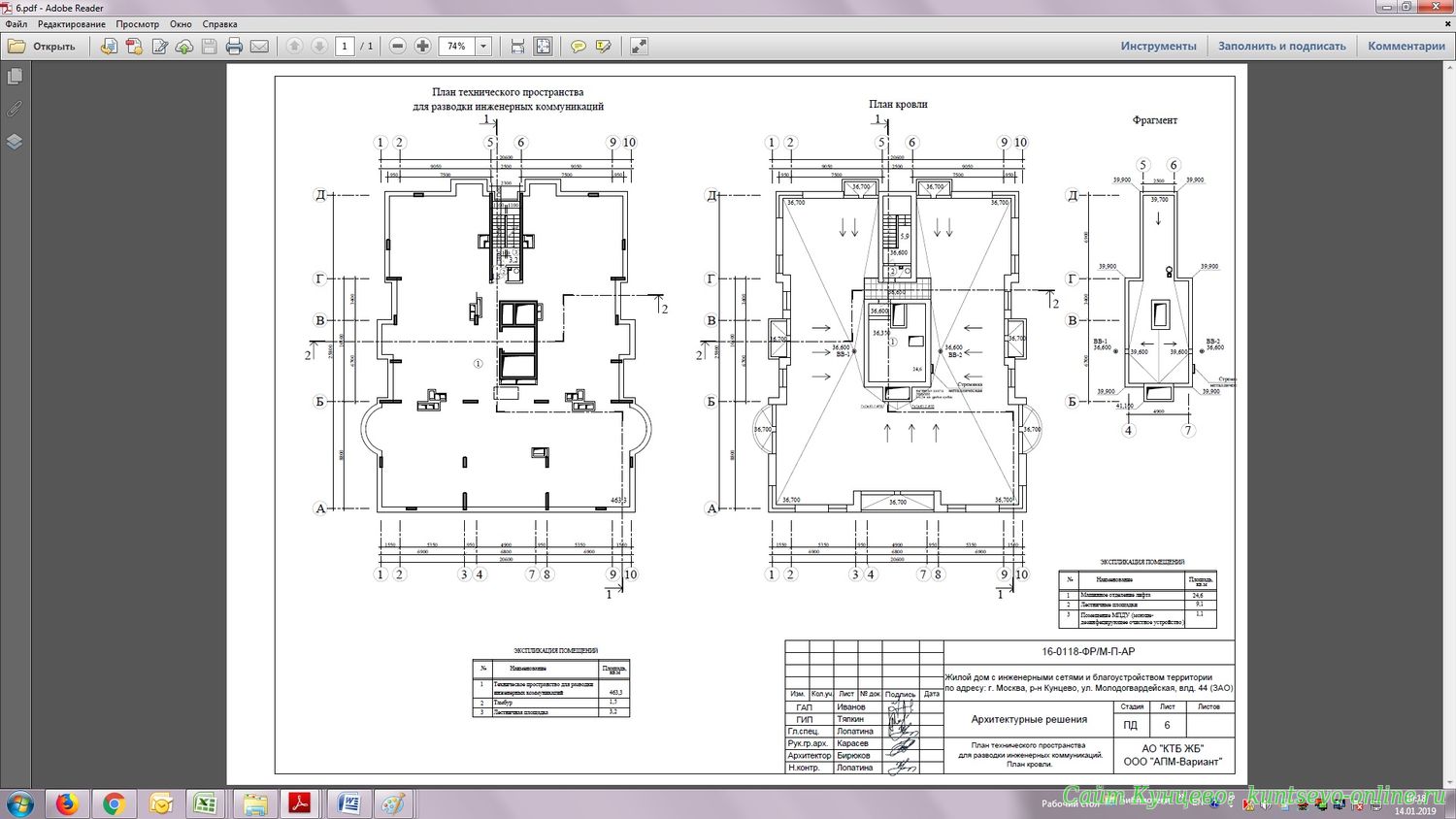Open the Просмотр menu

pyautogui.click(x=137, y=24)
